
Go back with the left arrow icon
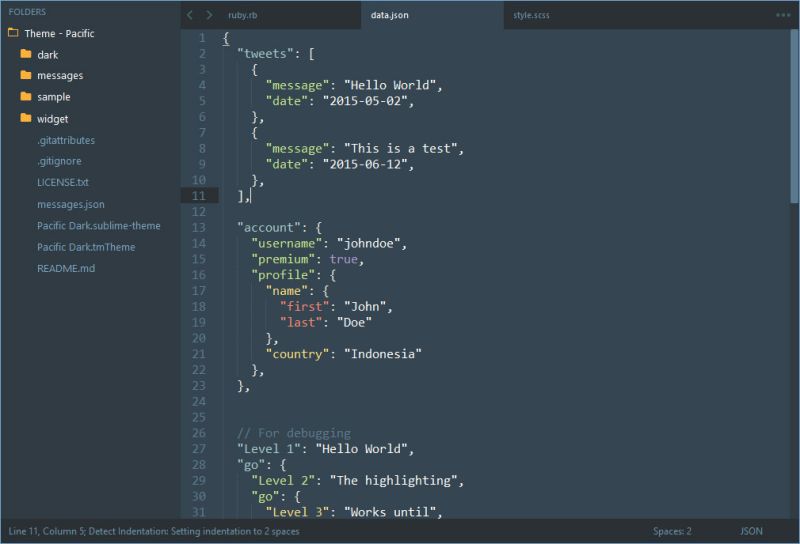point(190,15)
